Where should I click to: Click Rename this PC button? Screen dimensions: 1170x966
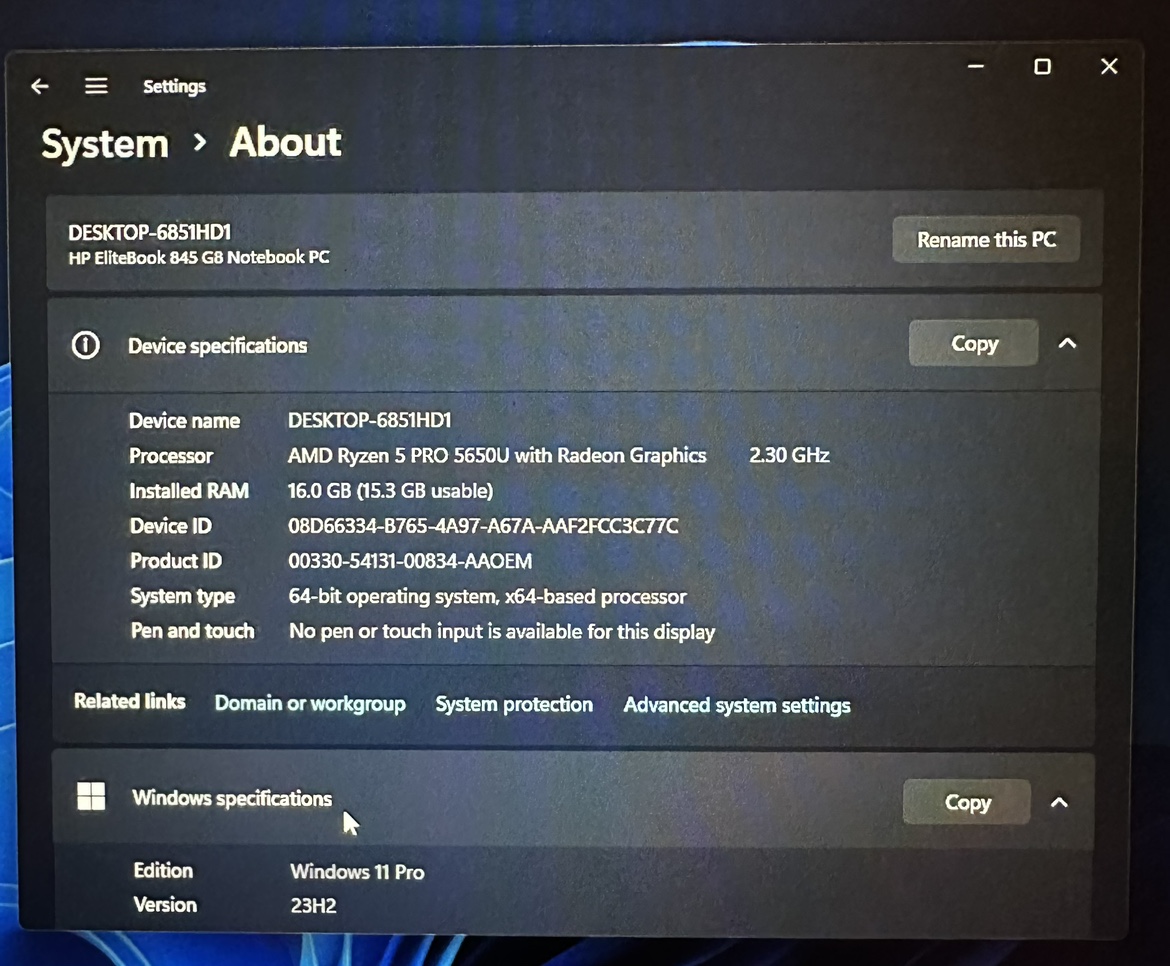tap(986, 239)
